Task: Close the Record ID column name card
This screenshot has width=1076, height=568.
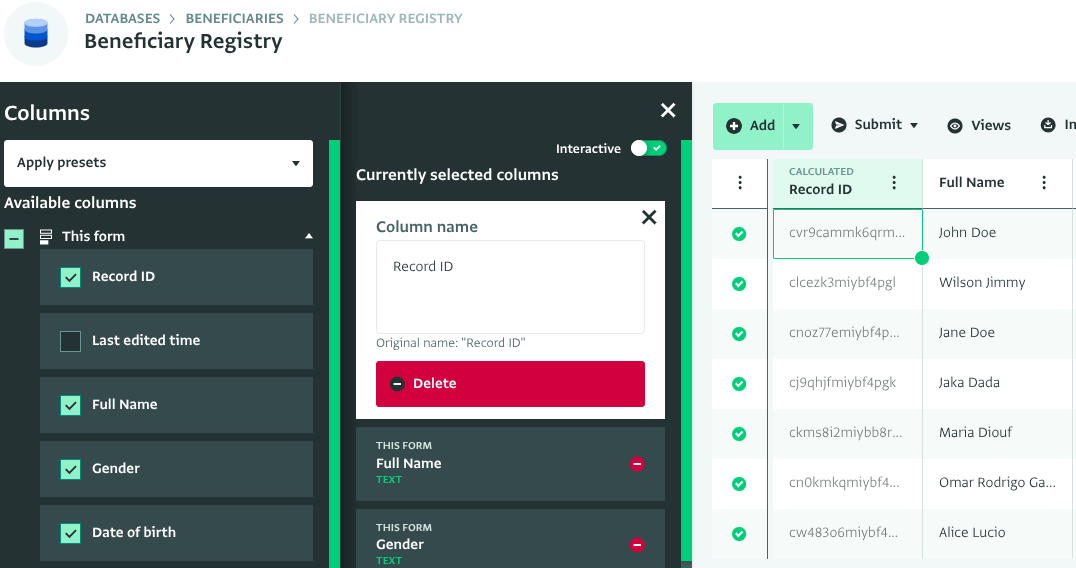Action: point(649,217)
